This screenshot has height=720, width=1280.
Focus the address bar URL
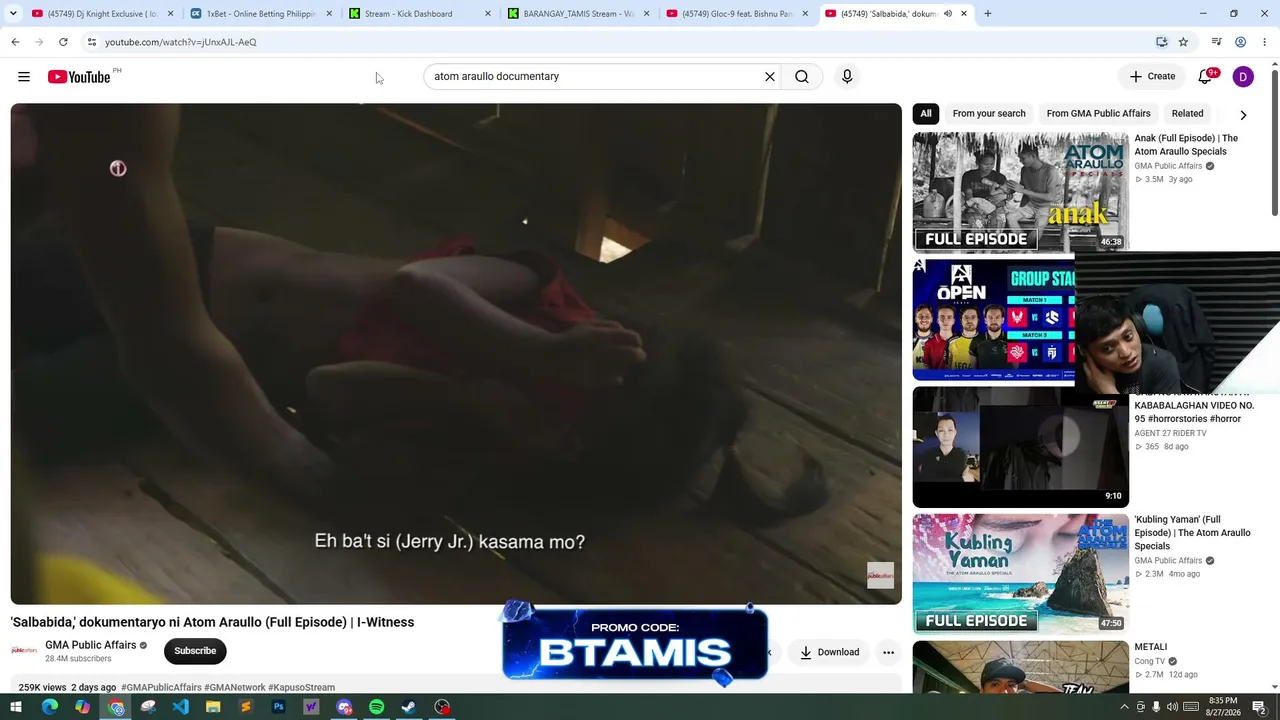click(181, 42)
